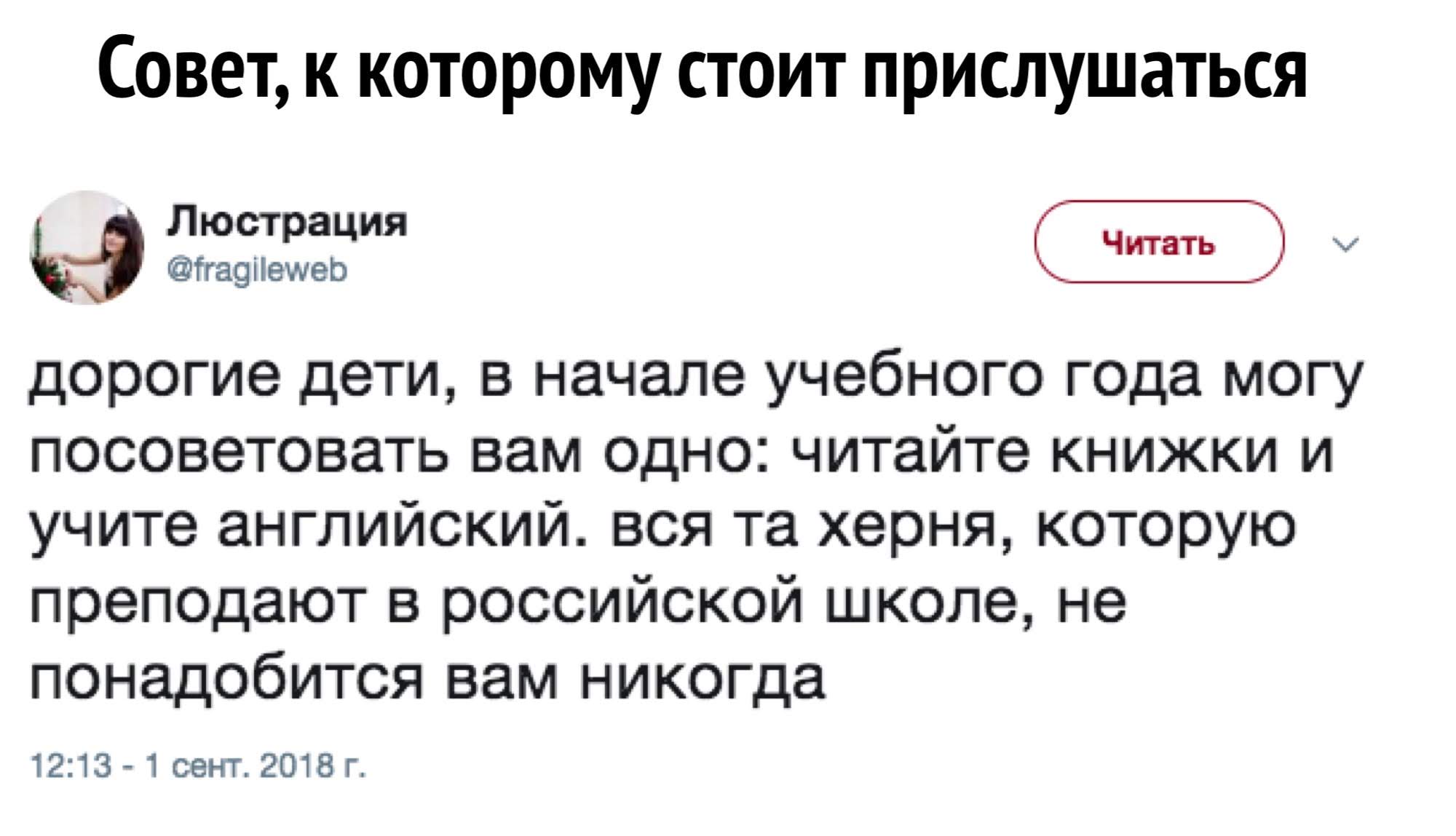This screenshot has height=836, width=1456.
Task: Open the Люстрация display name link
Action: (x=288, y=221)
